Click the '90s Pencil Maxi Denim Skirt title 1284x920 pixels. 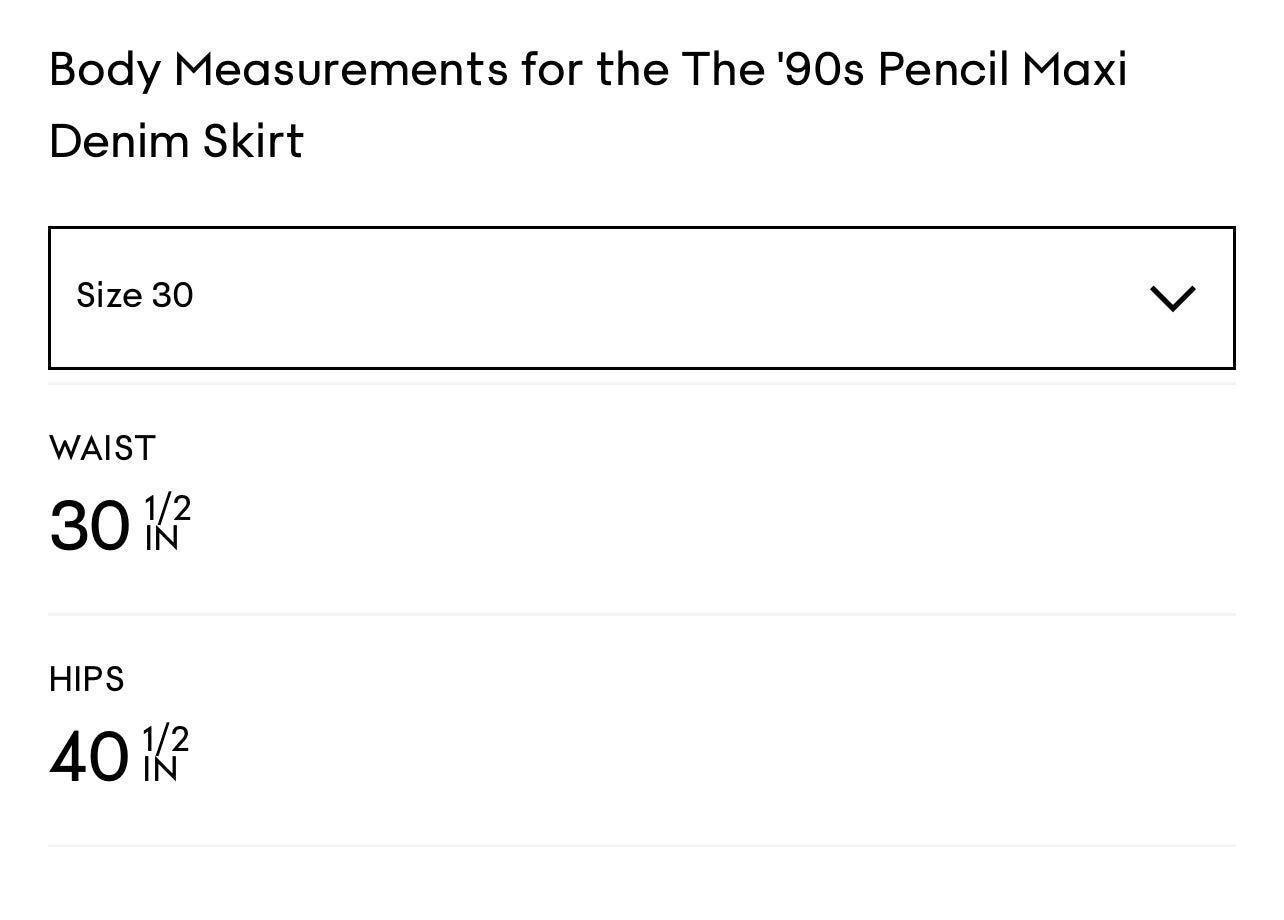tap(590, 105)
